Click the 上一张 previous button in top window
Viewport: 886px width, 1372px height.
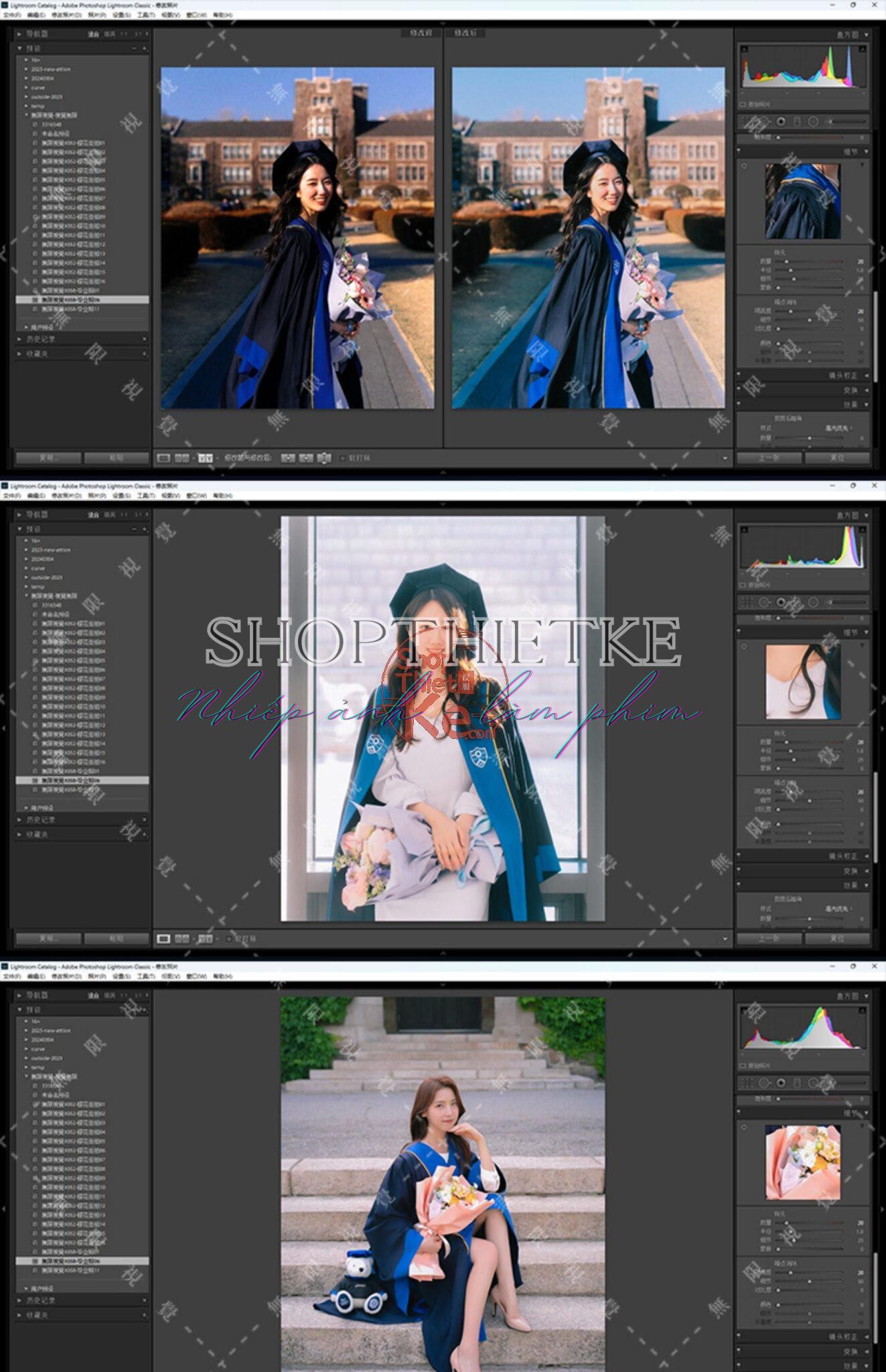[x=769, y=458]
